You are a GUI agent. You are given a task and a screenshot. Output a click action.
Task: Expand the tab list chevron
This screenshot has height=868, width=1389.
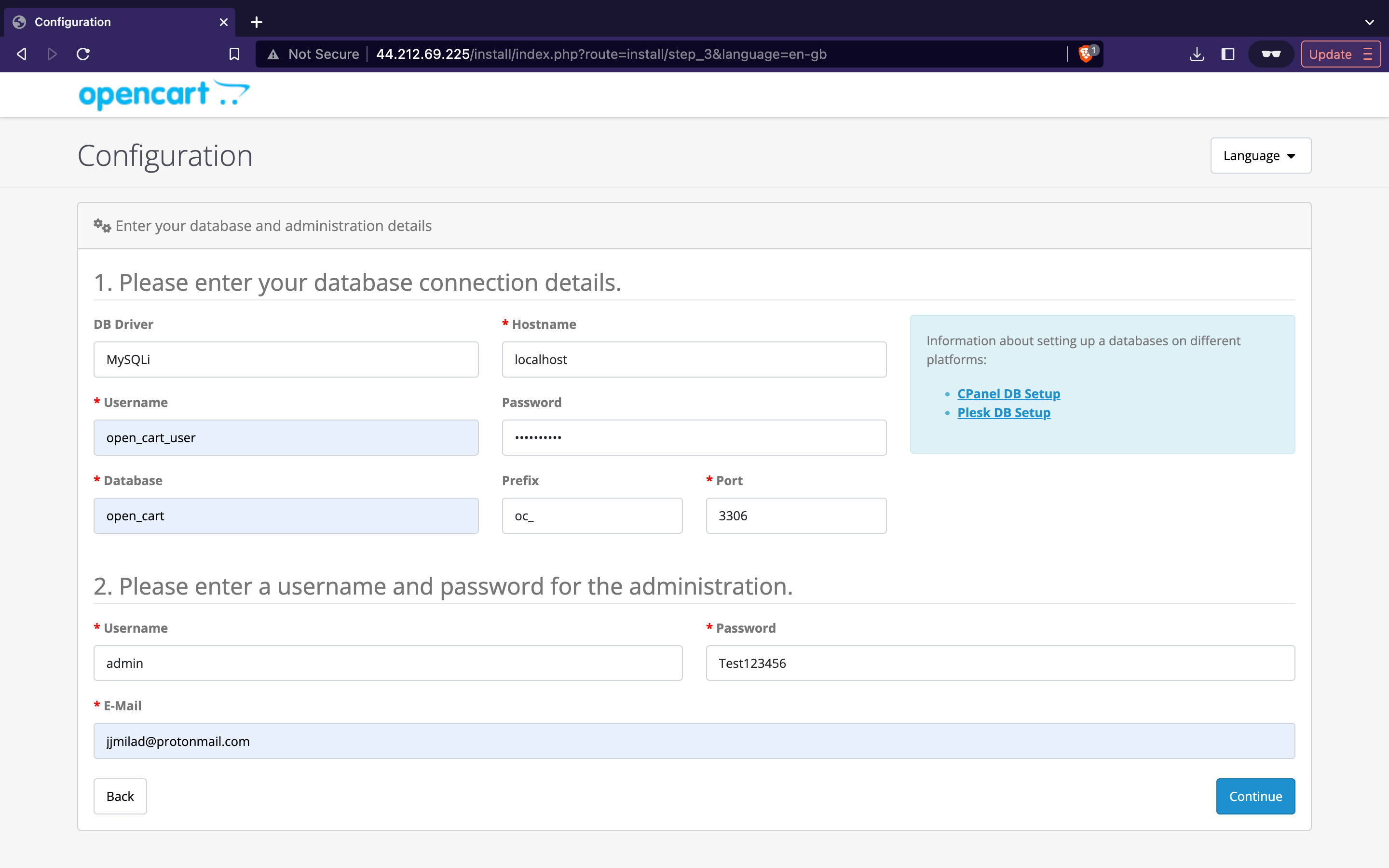tap(1370, 22)
